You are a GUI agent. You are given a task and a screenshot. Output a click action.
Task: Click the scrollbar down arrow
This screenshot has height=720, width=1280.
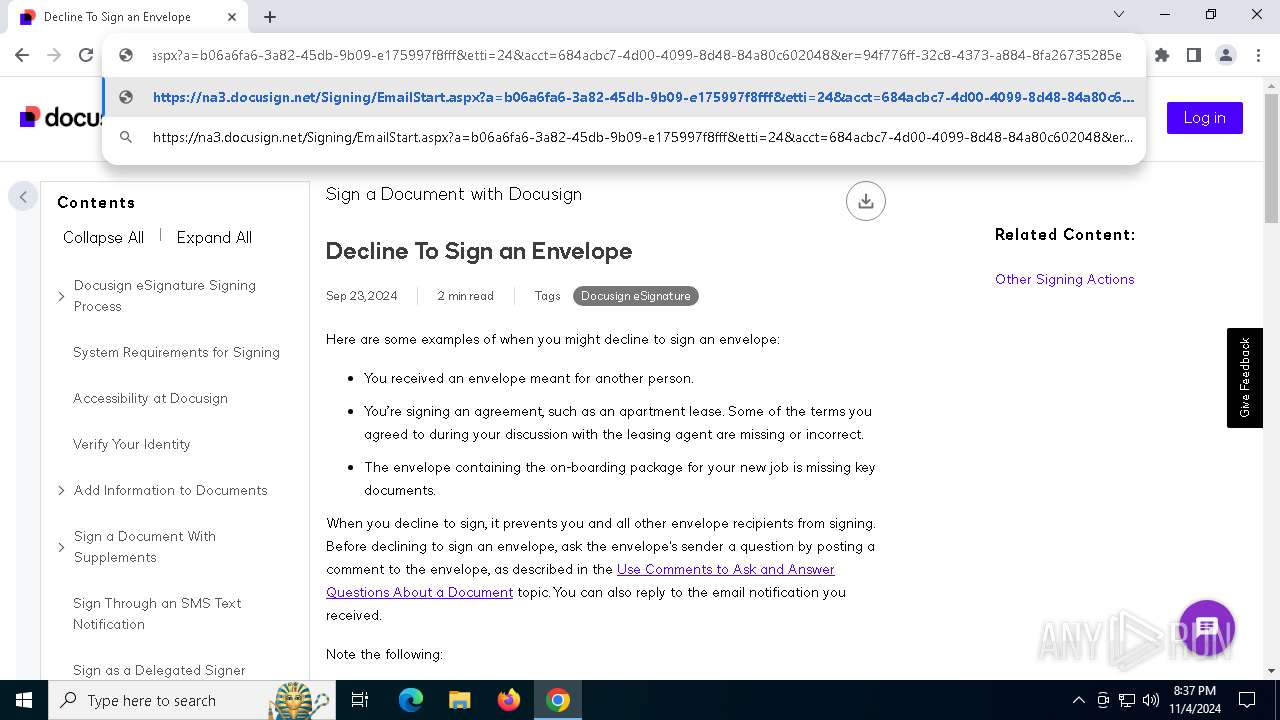tap(1271, 671)
